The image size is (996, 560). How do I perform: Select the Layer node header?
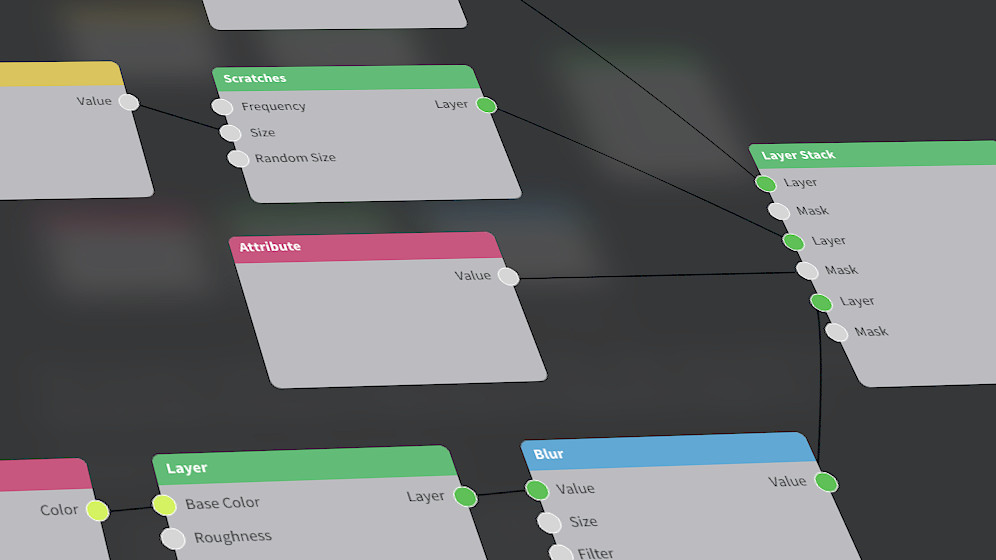(305, 465)
